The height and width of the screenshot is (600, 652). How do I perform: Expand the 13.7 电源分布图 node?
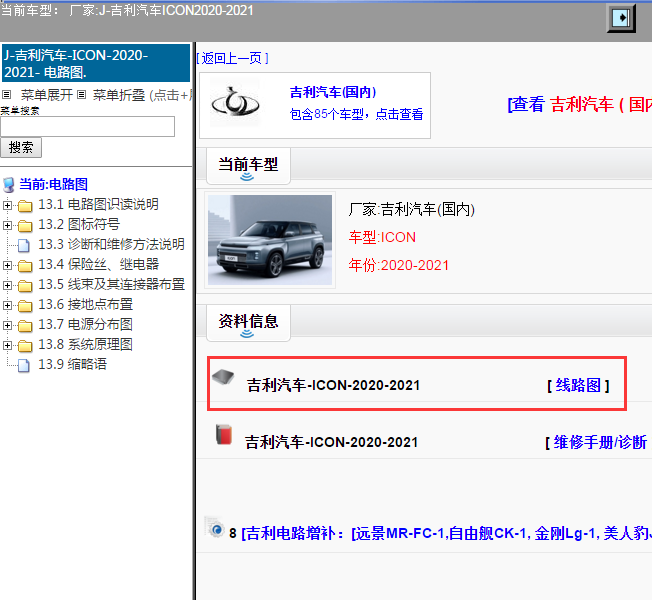7,325
